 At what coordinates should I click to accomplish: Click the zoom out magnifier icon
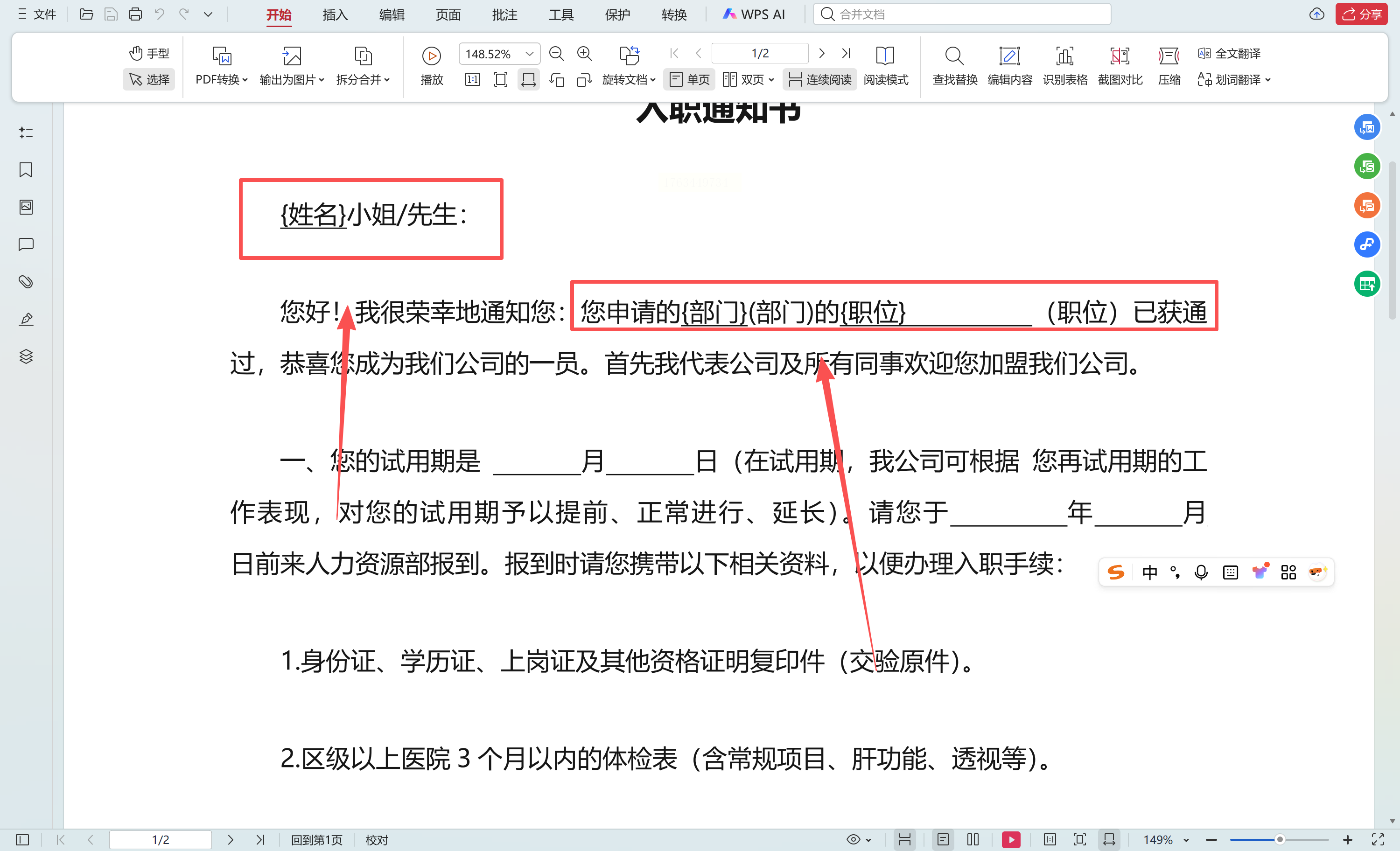(x=556, y=54)
